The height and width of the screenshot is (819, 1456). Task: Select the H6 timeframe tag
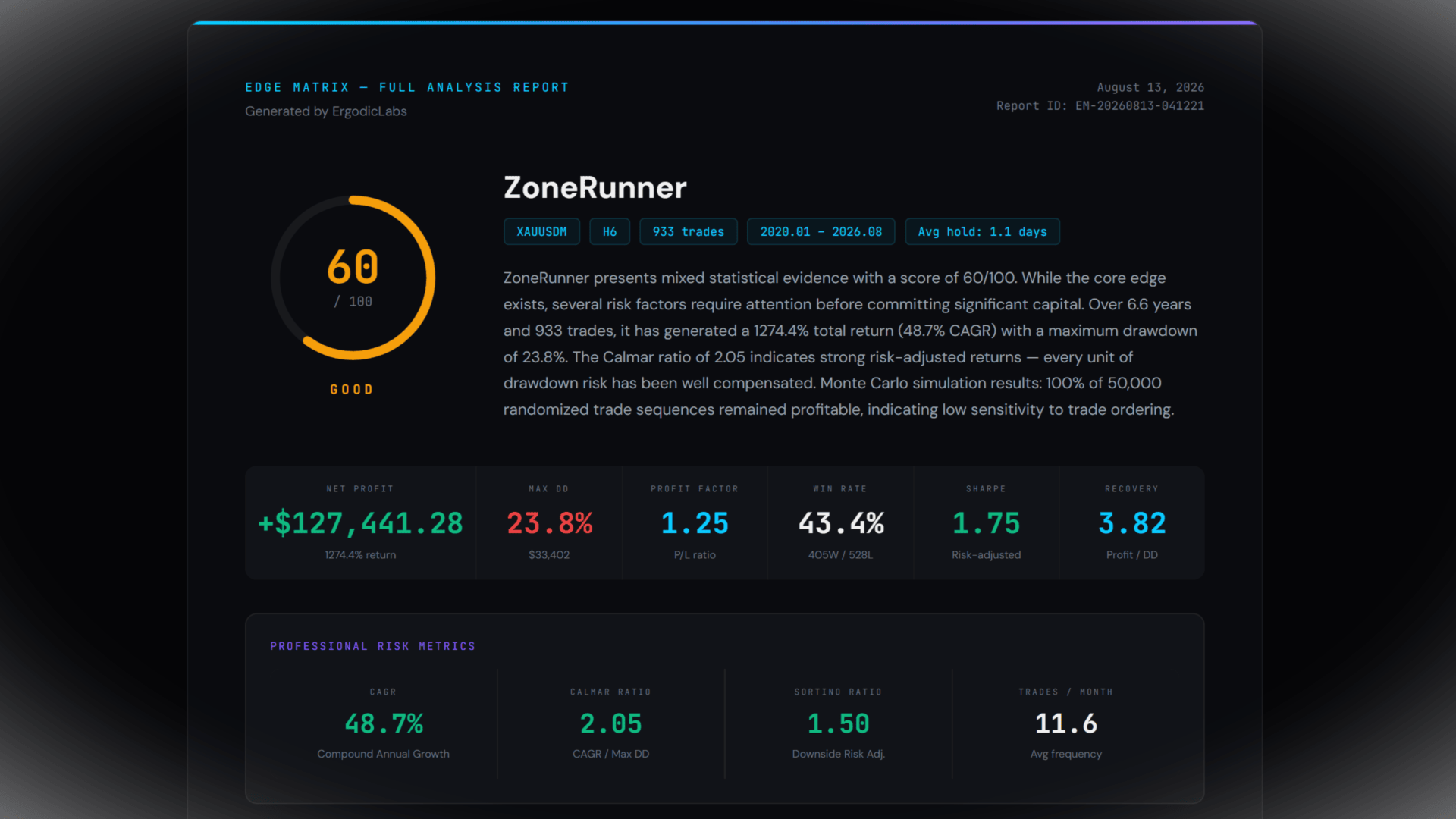pyautogui.click(x=610, y=232)
